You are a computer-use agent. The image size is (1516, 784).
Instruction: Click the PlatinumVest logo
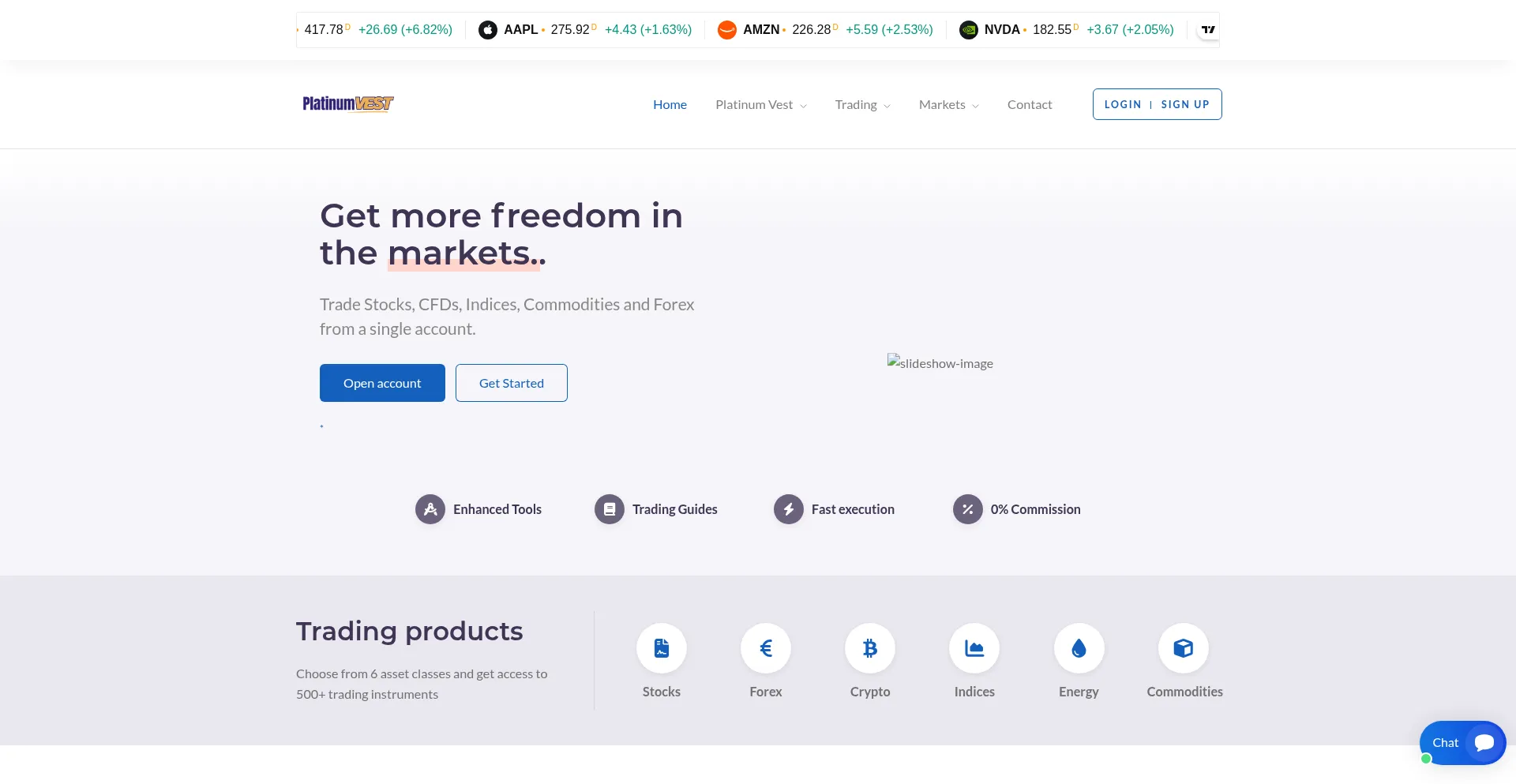(x=347, y=104)
